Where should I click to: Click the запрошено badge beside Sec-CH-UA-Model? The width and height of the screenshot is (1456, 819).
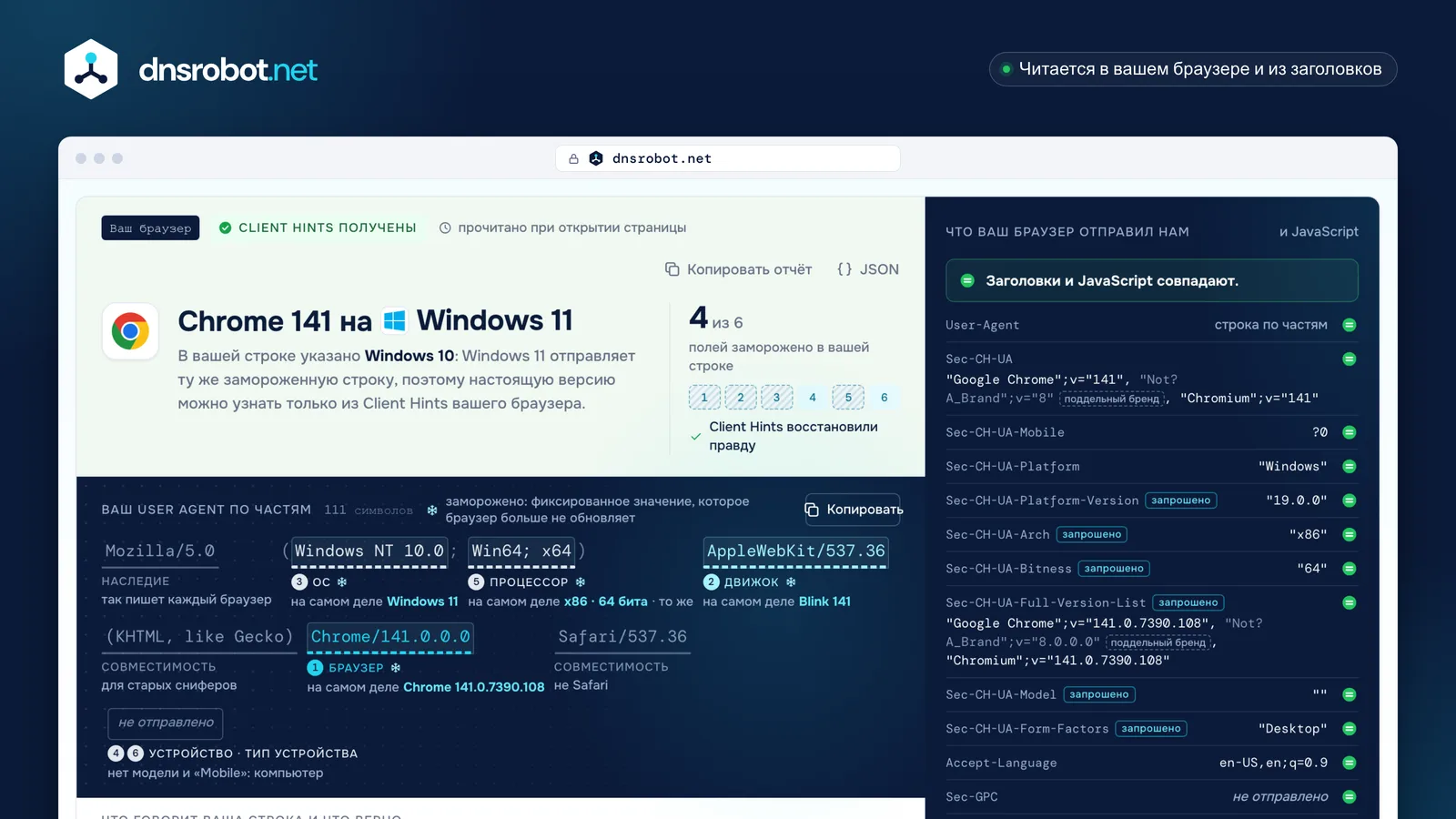(x=1098, y=694)
